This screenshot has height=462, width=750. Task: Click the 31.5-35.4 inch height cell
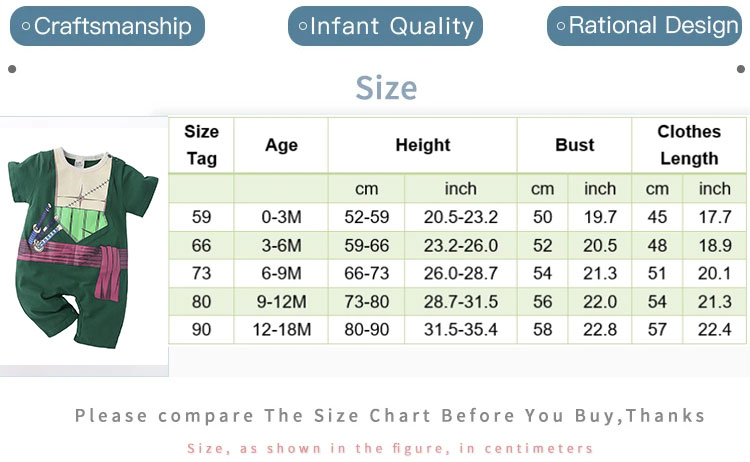pos(460,329)
